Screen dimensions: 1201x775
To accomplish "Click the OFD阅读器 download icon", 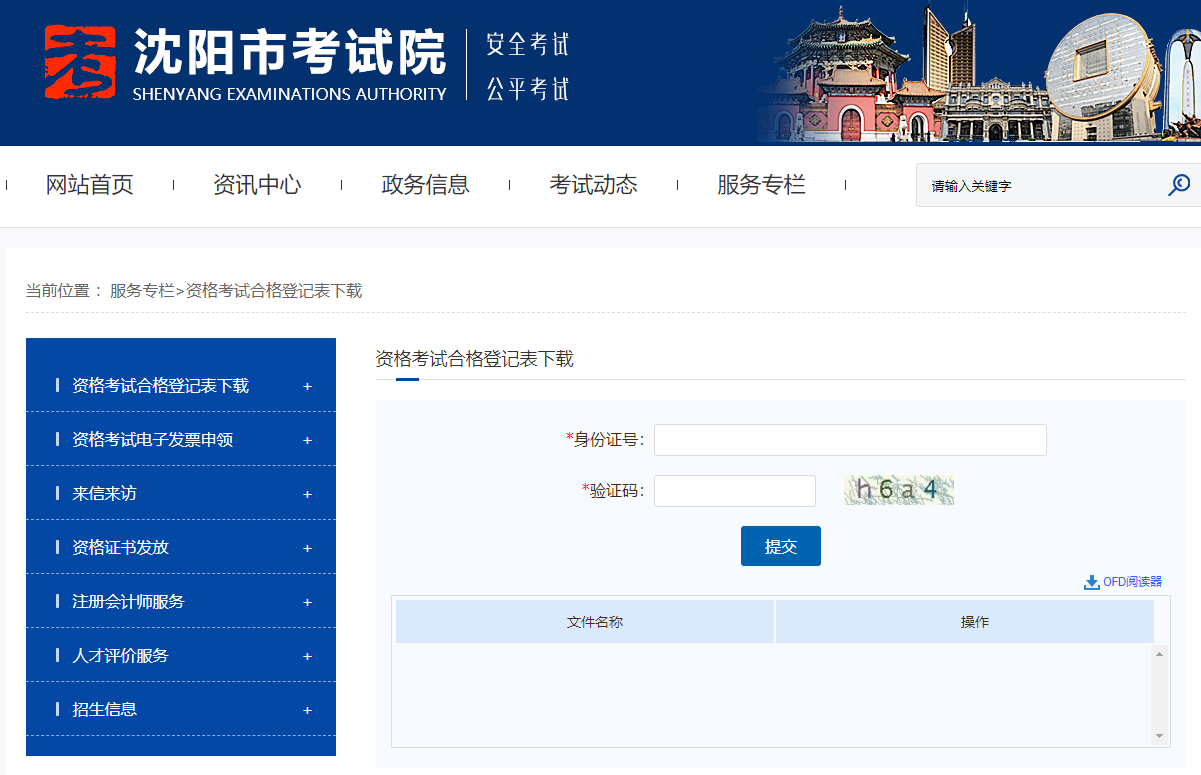I will pos(1091,582).
